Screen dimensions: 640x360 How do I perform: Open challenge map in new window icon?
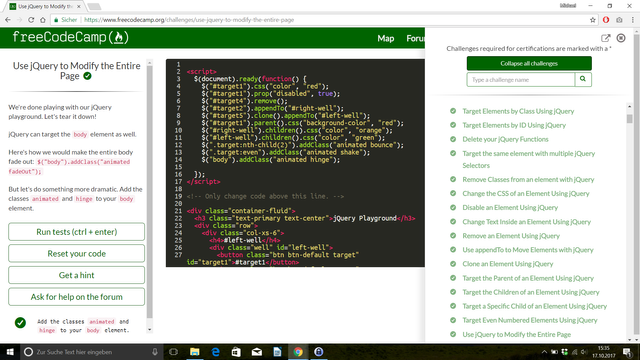pyautogui.click(x=606, y=38)
